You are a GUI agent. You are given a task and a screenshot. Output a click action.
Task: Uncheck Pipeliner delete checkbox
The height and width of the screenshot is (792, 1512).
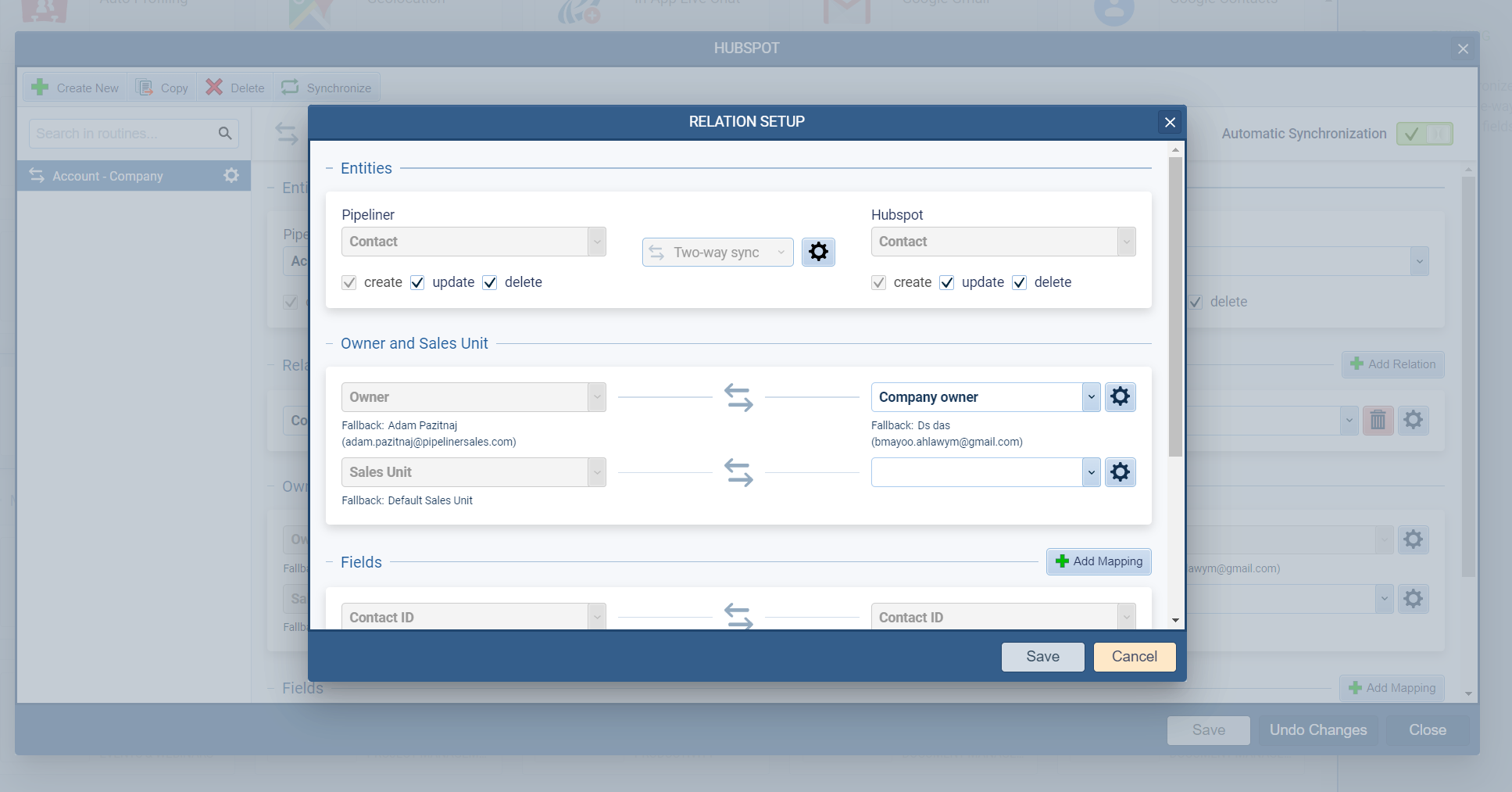click(490, 282)
